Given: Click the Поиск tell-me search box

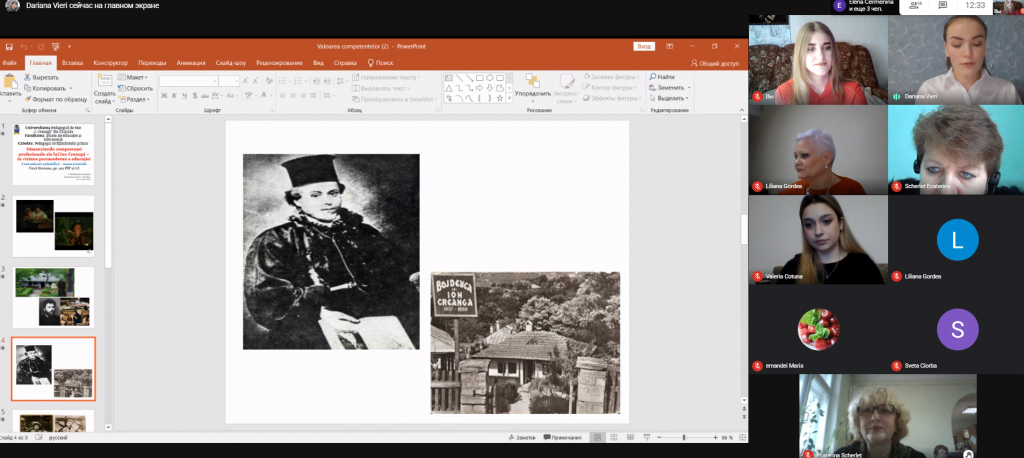Looking at the screenshot, I should [x=380, y=63].
